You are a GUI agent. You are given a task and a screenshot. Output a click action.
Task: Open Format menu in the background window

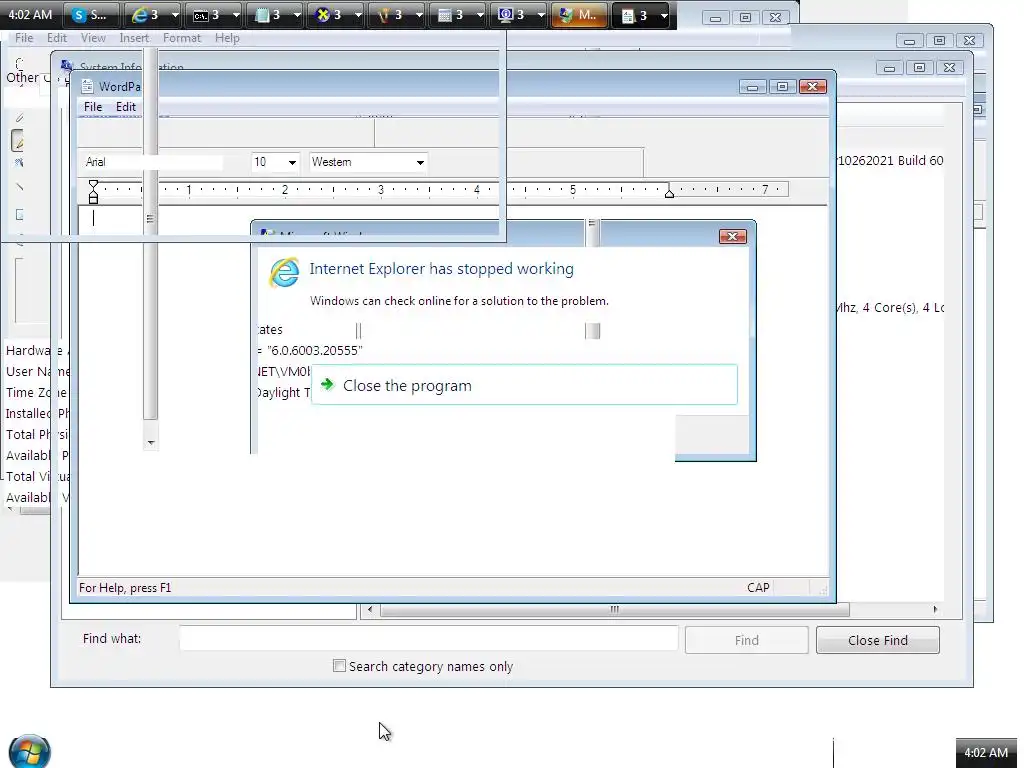point(182,38)
